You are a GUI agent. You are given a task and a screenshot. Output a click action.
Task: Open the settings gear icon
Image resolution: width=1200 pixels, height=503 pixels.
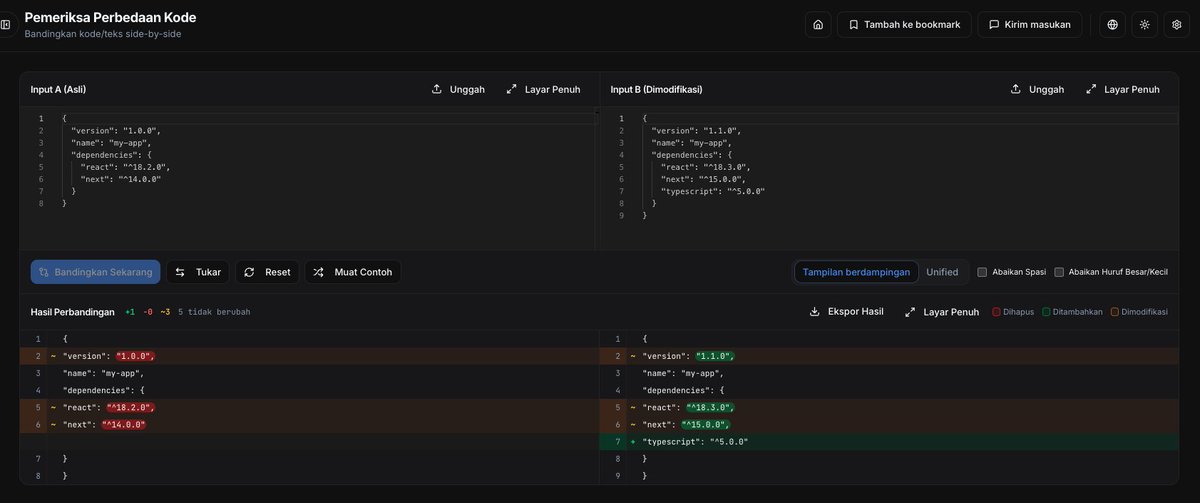[x=1177, y=25]
